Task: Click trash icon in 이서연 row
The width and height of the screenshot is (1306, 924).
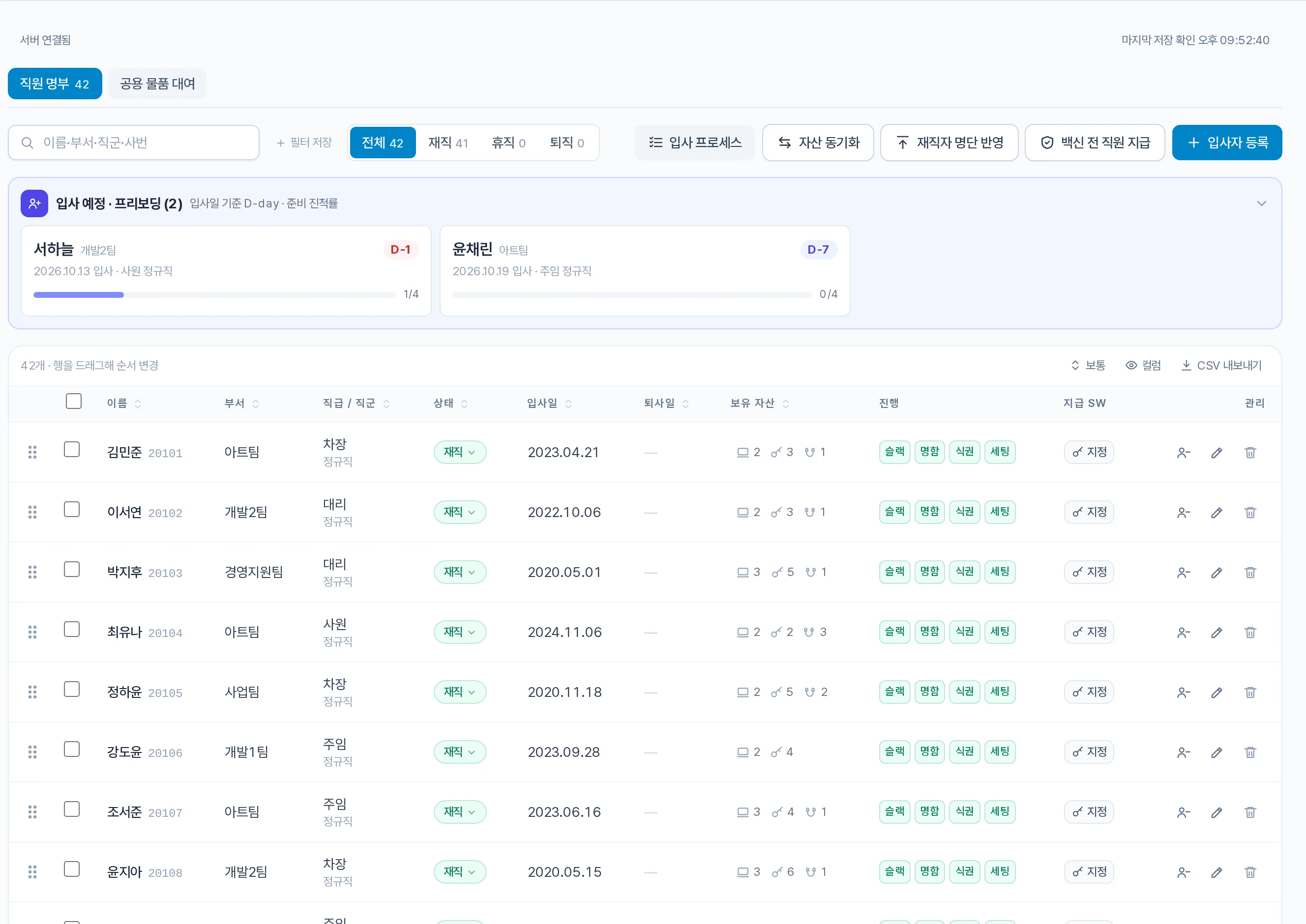Action: pos(1249,513)
